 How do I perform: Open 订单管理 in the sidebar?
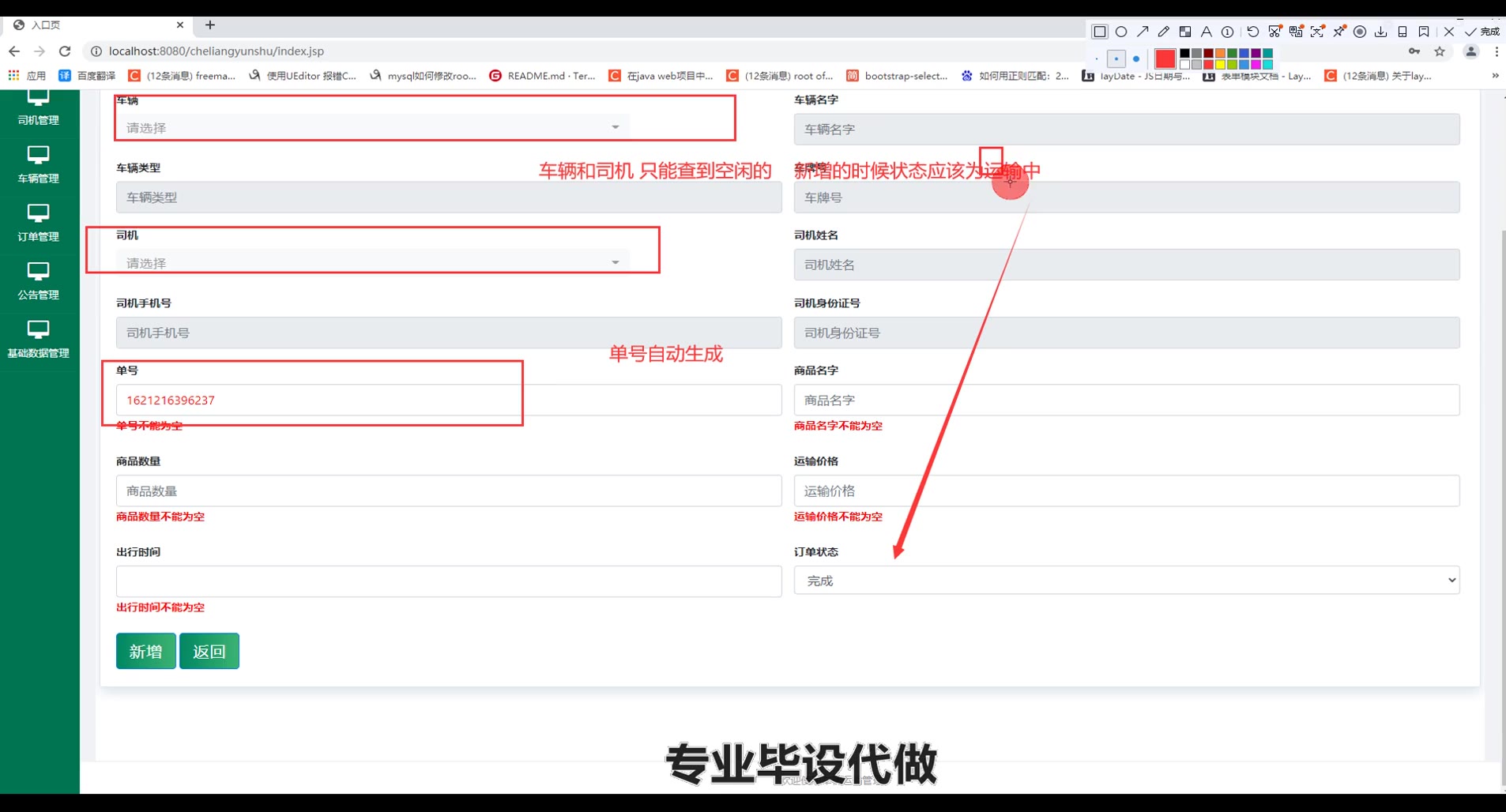(38, 223)
